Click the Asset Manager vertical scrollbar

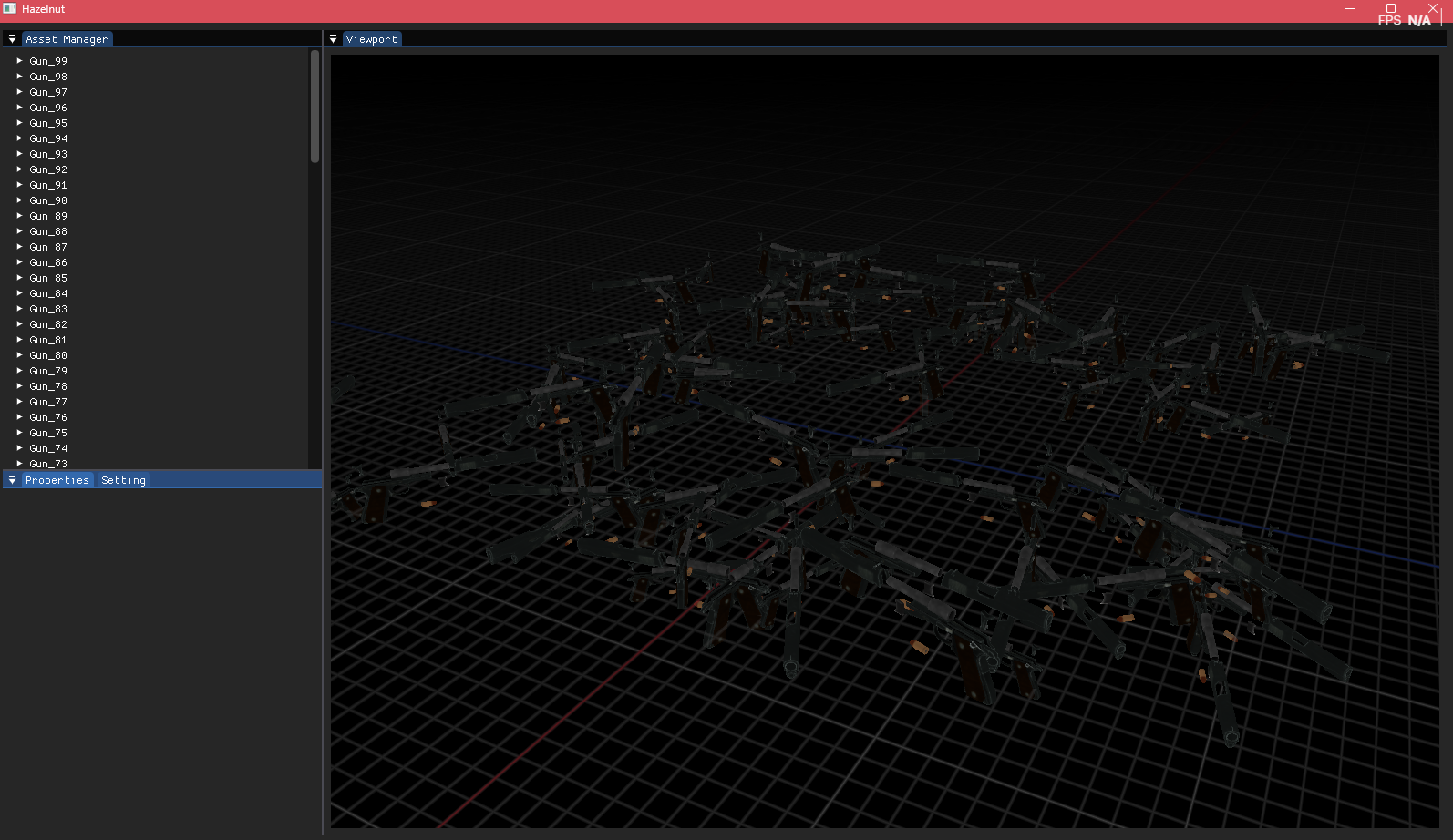(x=314, y=107)
